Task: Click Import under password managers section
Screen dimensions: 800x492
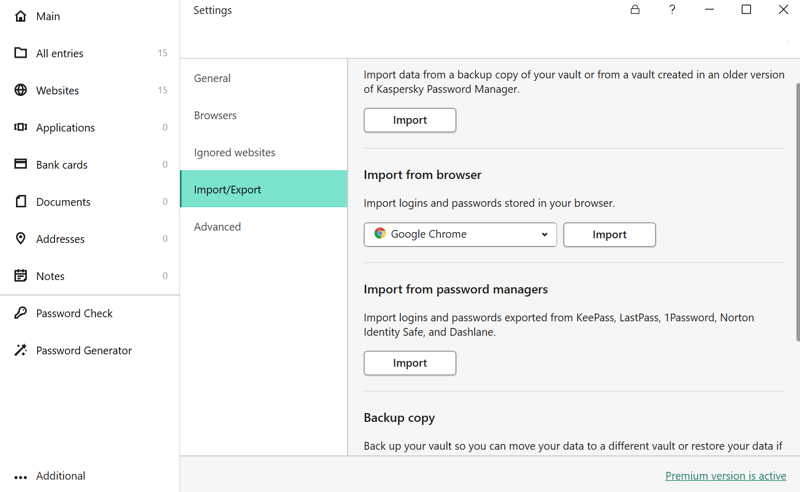Action: click(x=410, y=363)
